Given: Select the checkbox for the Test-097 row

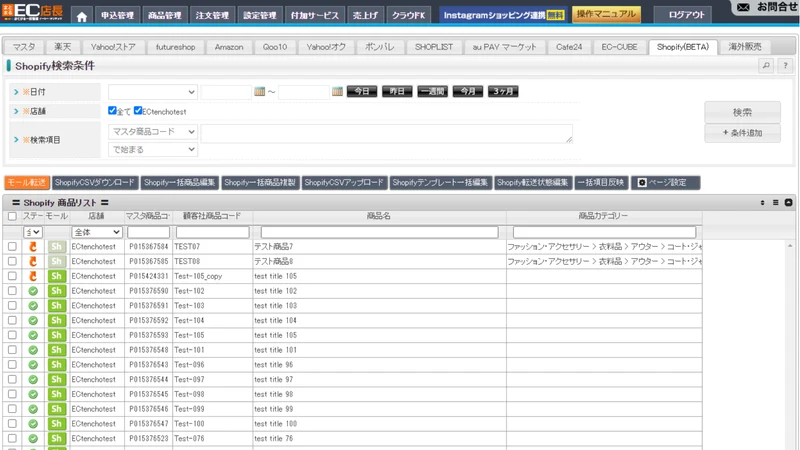Looking at the screenshot, I should (12, 380).
